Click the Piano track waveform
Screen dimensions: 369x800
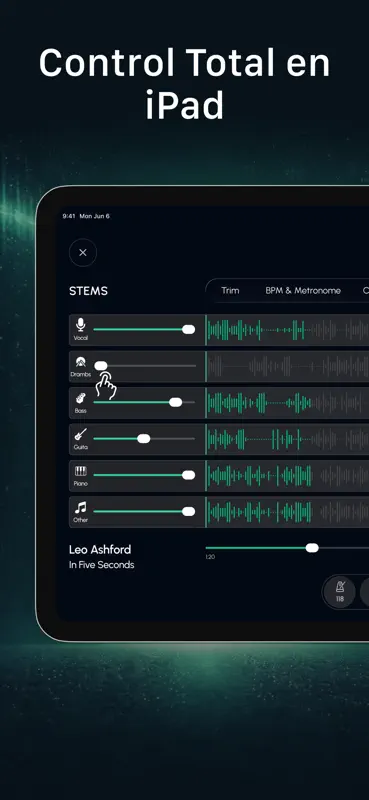(x=287, y=476)
